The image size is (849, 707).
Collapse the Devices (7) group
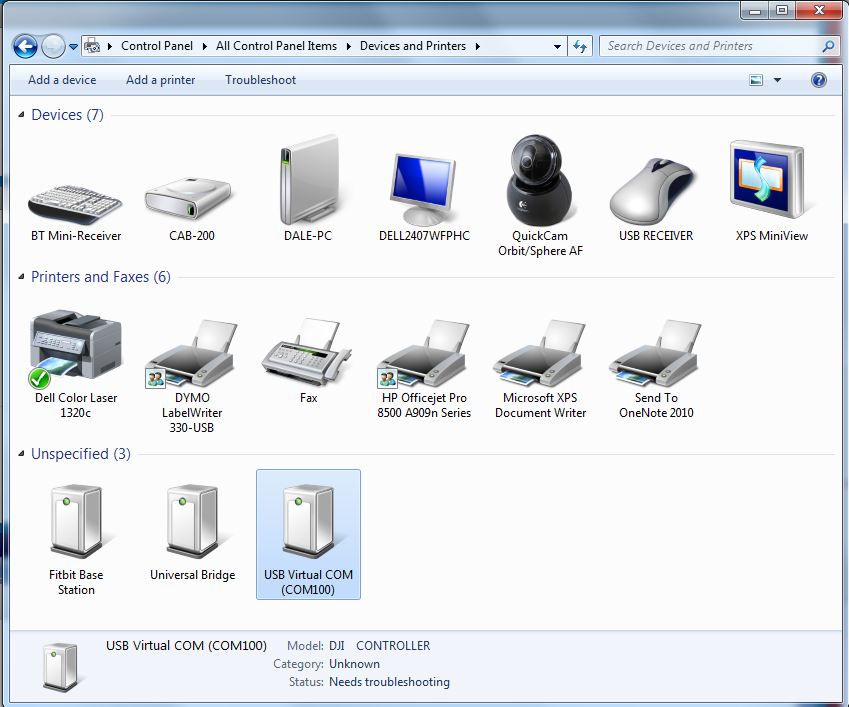coord(22,116)
